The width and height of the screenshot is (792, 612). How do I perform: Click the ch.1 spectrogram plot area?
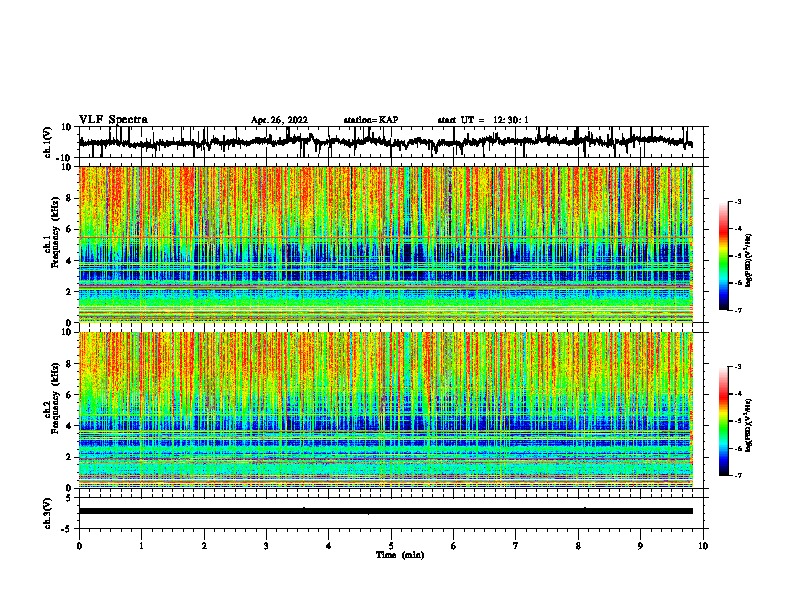click(386, 244)
